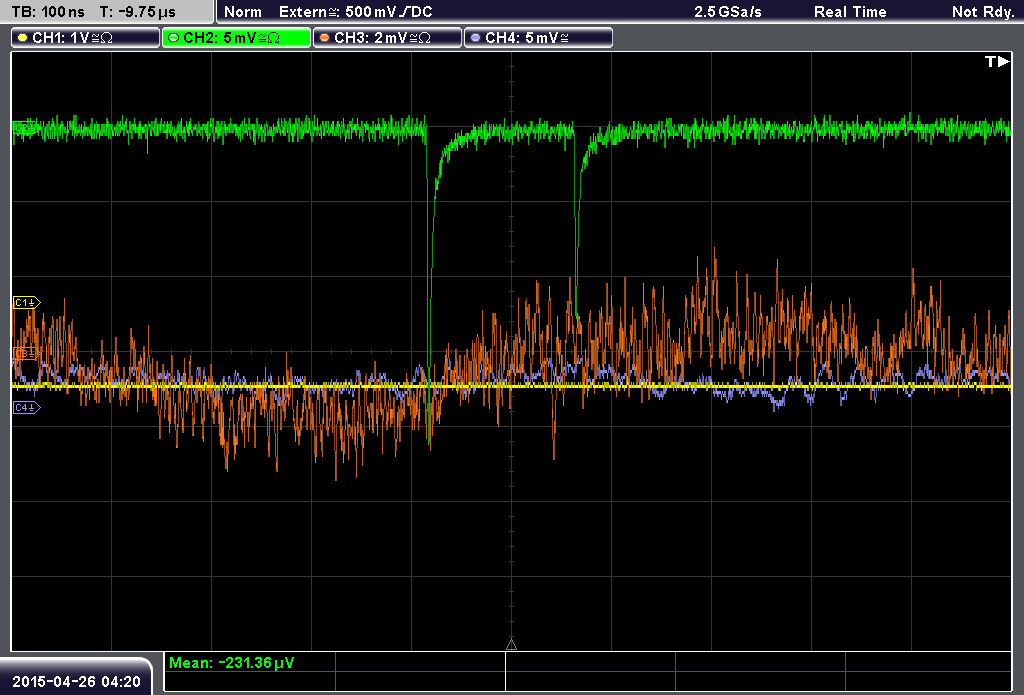Click the orange CH3 indicator dot
Viewport: 1024px width, 695px height.
[x=325, y=38]
